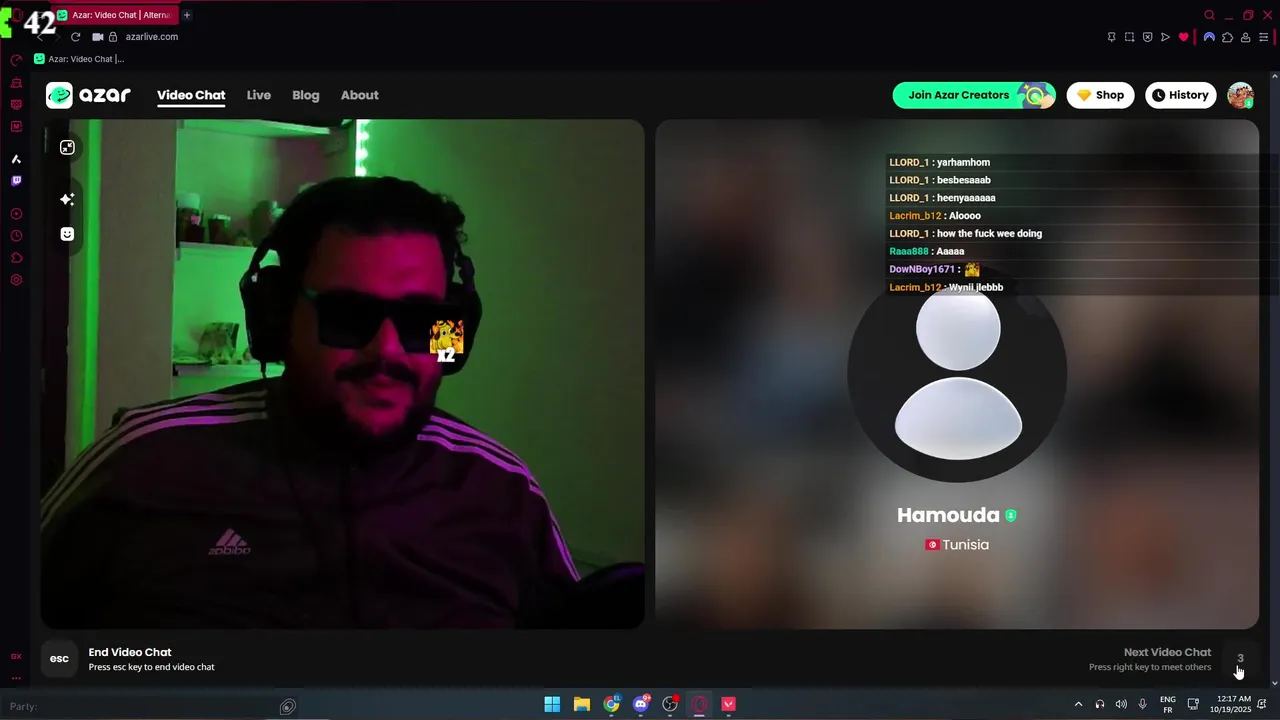The image size is (1280, 720).
Task: Click the next chat countdown button
Action: click(x=1240, y=659)
